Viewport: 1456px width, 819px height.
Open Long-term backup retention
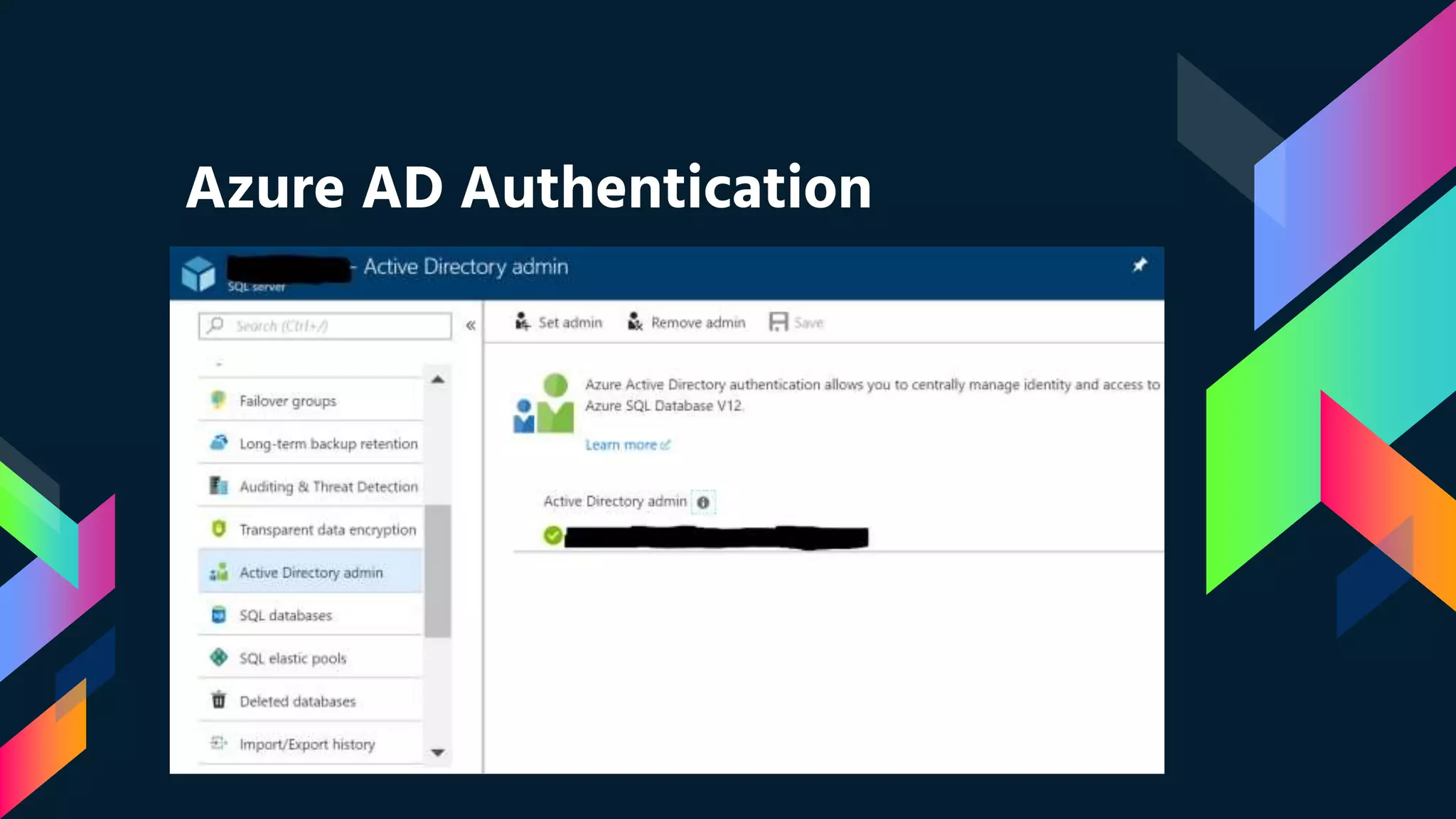(x=311, y=444)
